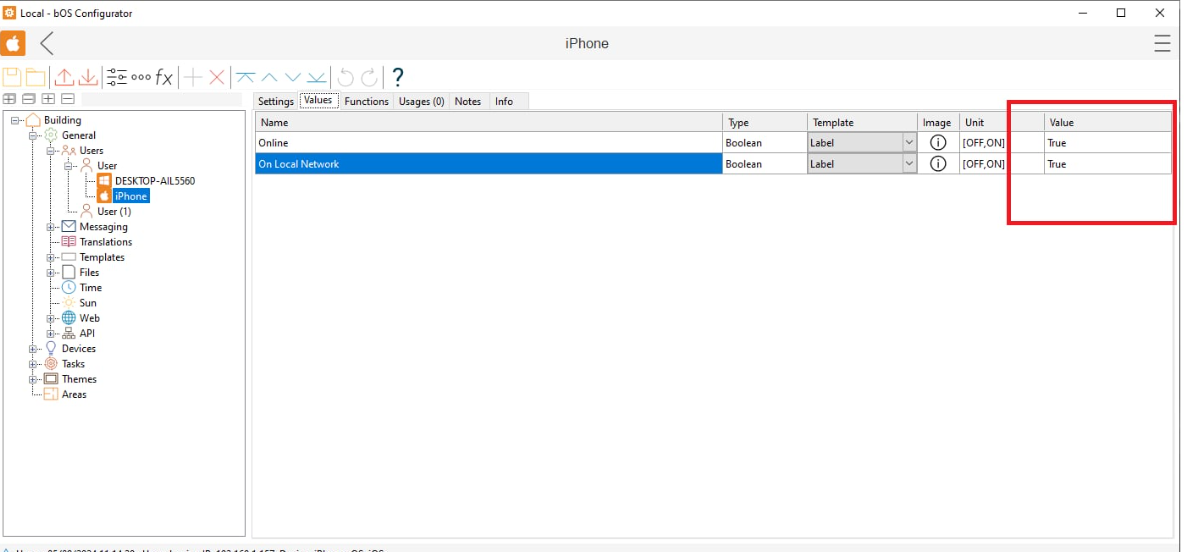Collapse the Users tree node
The width and height of the screenshot is (1184, 552).
coord(51,151)
